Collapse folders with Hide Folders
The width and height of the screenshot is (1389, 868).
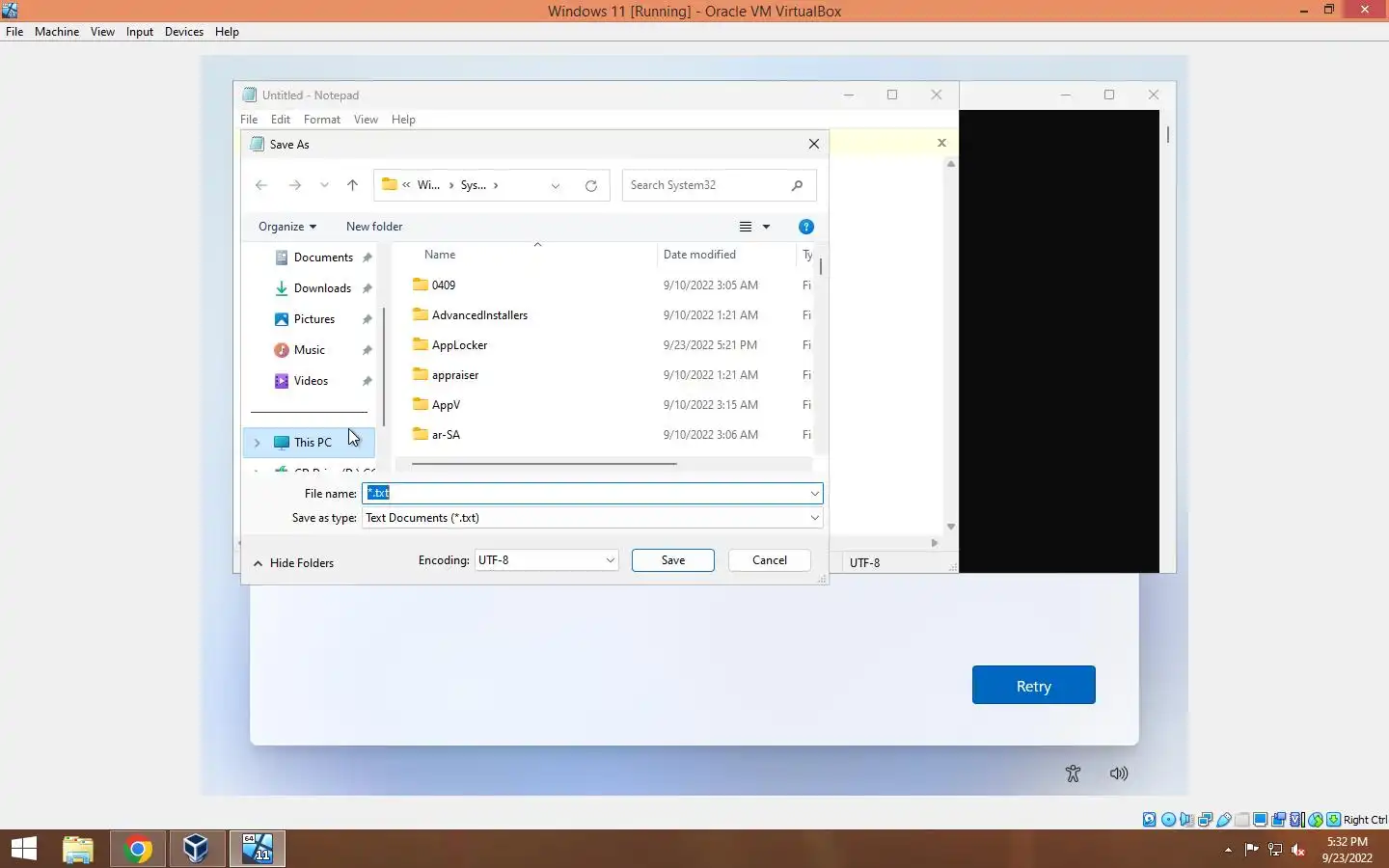coord(293,563)
